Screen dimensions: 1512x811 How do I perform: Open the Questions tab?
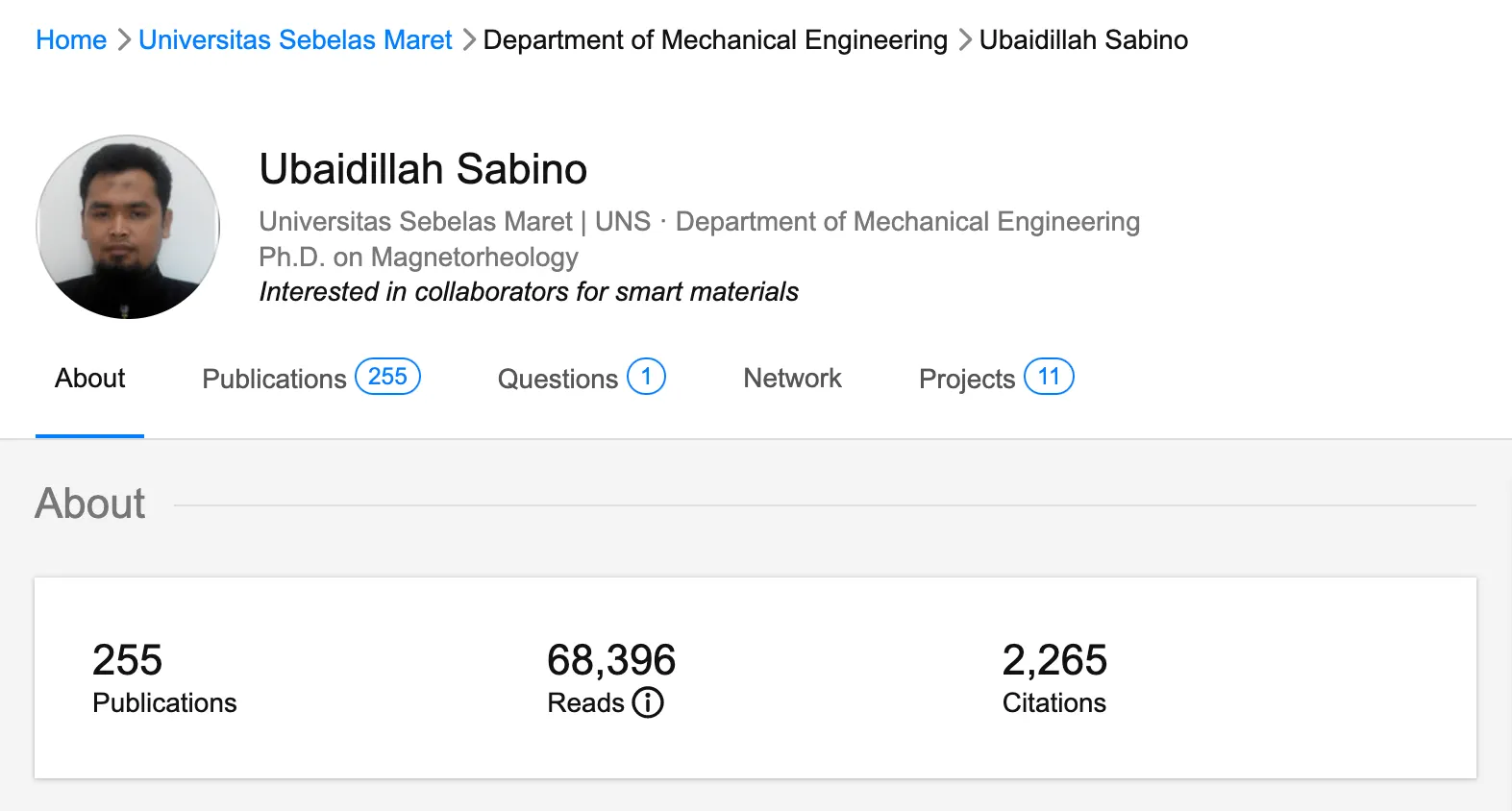pos(558,379)
